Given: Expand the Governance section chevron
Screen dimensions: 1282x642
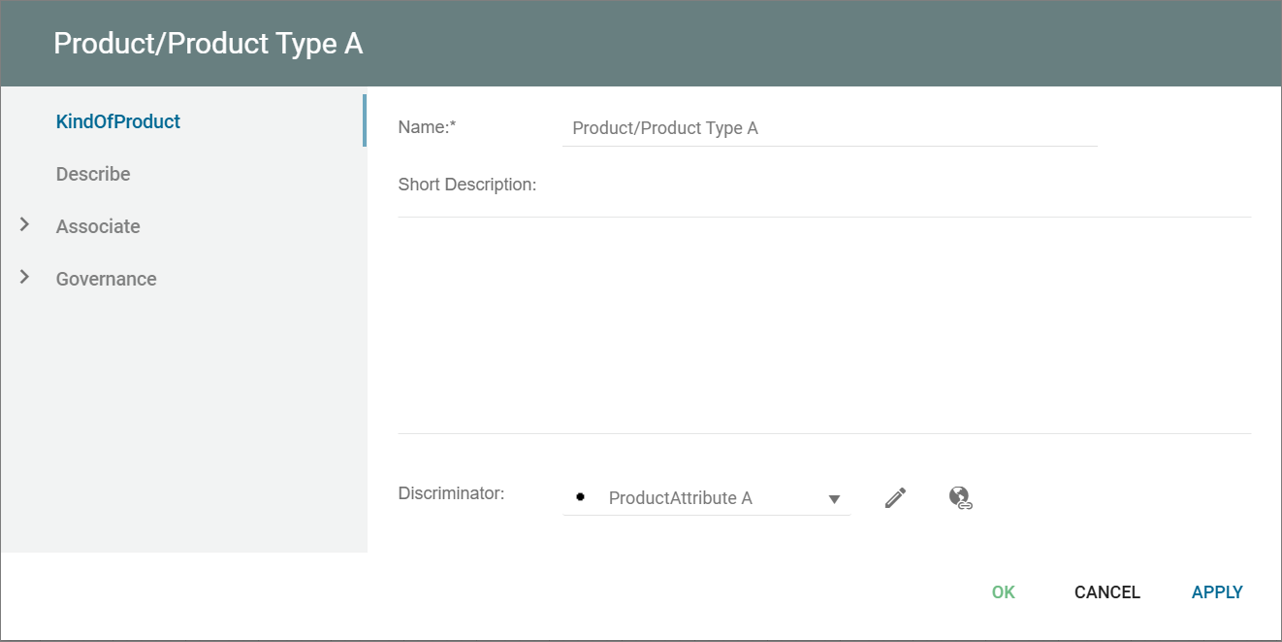Looking at the screenshot, I should point(25,277).
